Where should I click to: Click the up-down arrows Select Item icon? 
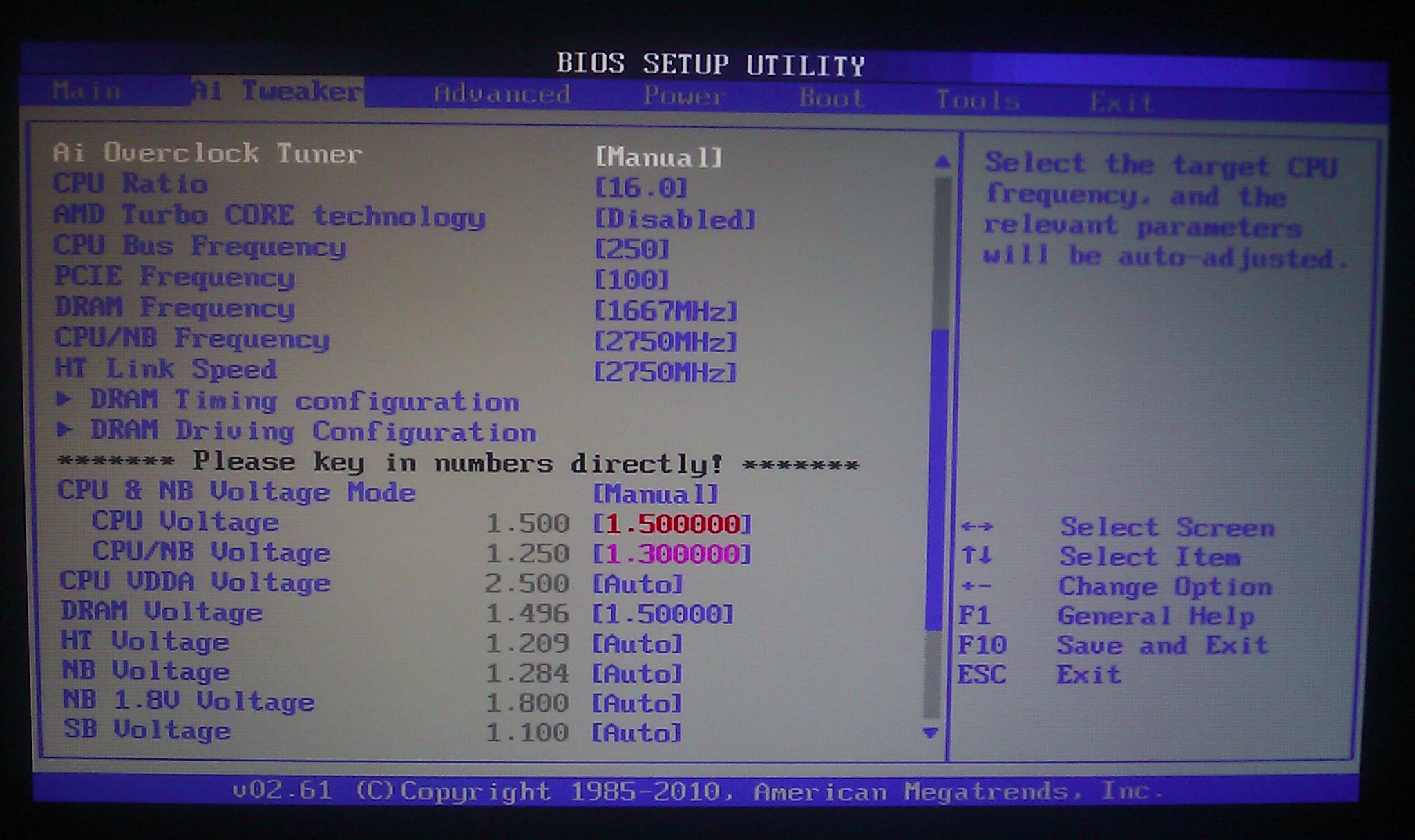(x=976, y=555)
